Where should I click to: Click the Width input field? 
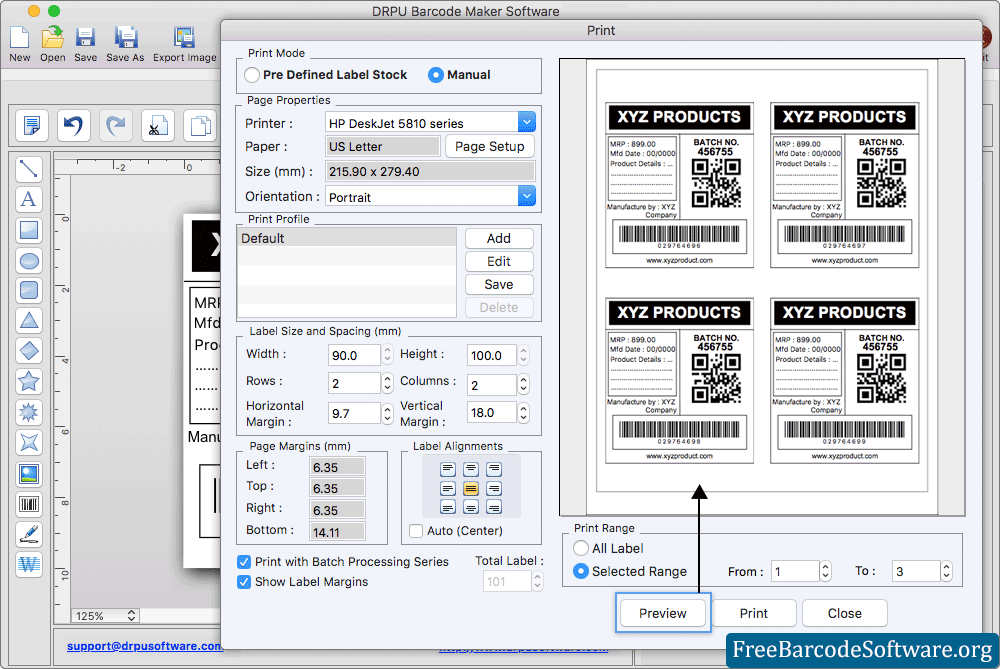tap(354, 355)
